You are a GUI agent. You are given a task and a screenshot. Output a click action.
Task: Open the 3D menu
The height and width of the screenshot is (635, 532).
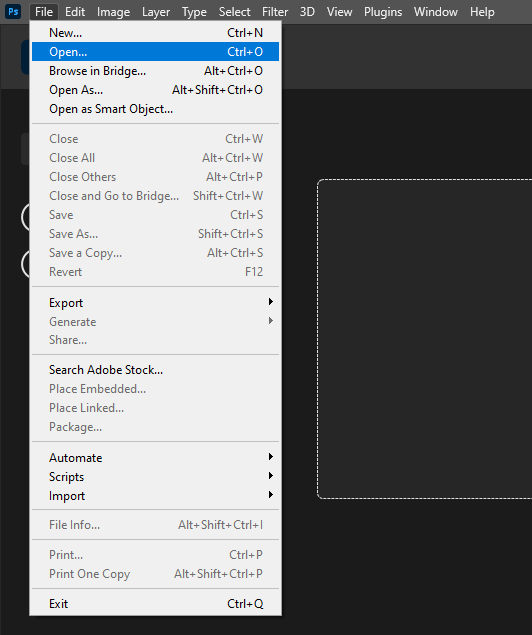(x=307, y=12)
